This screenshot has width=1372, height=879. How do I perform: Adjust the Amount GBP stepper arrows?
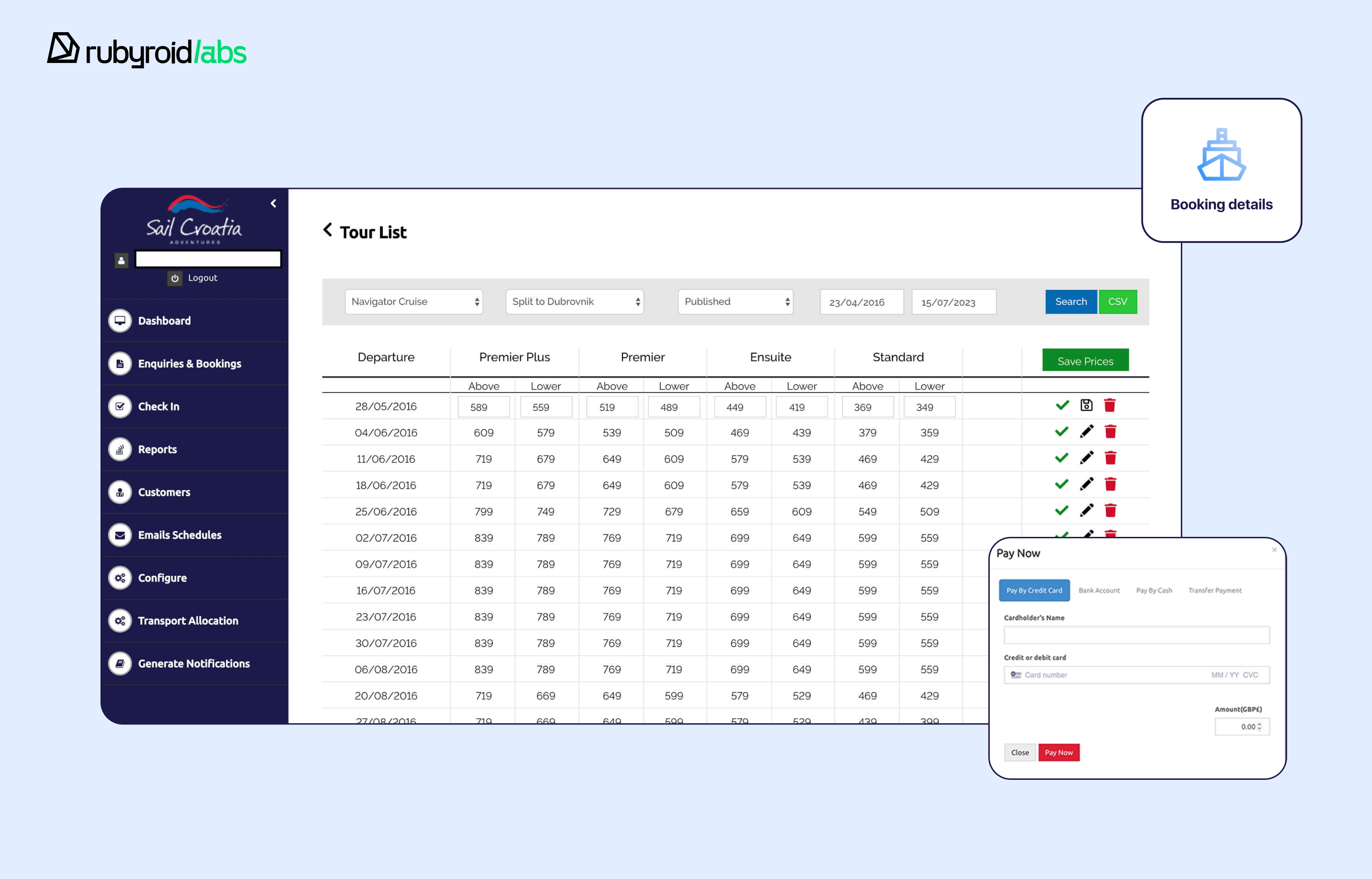point(1259,727)
